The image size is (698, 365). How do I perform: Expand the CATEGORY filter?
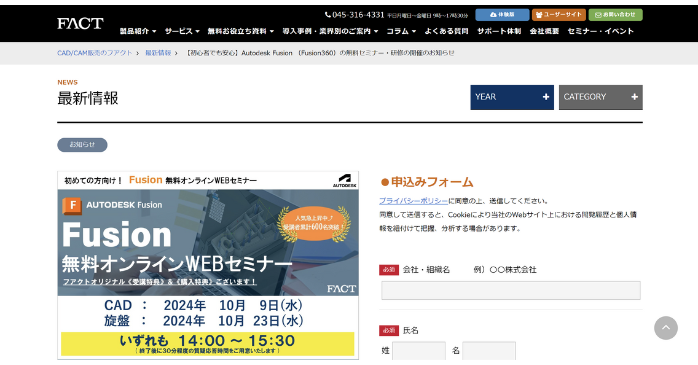tap(601, 97)
